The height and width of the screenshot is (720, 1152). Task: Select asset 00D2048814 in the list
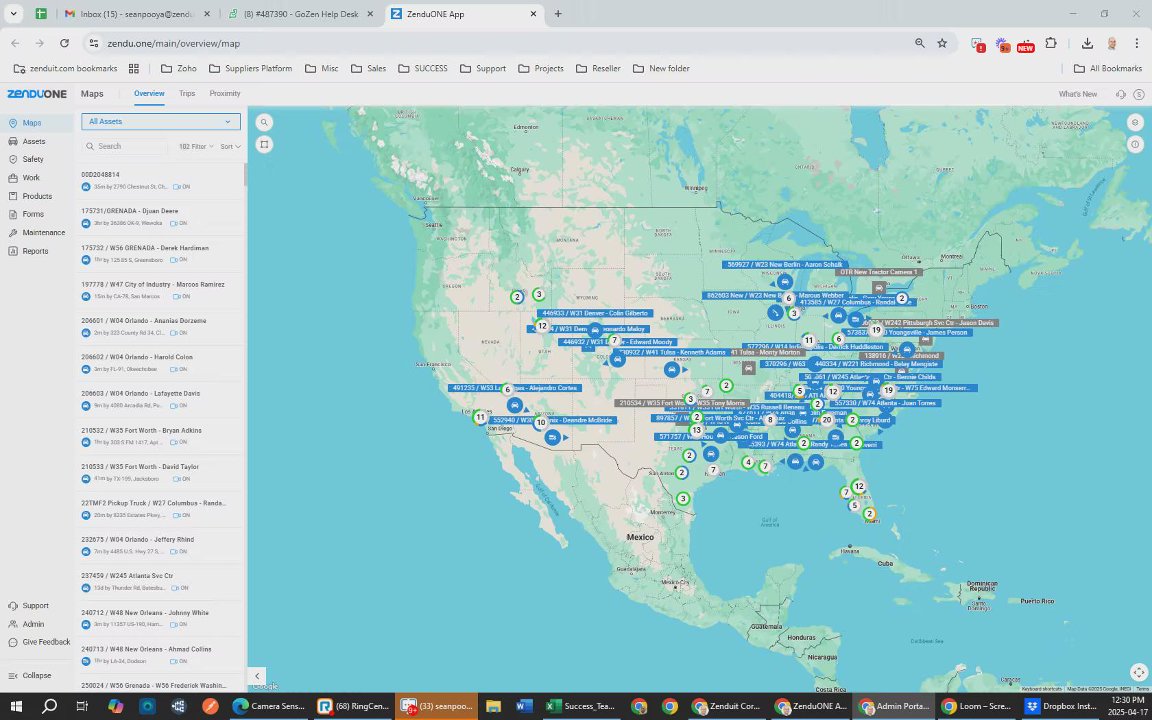[159, 181]
